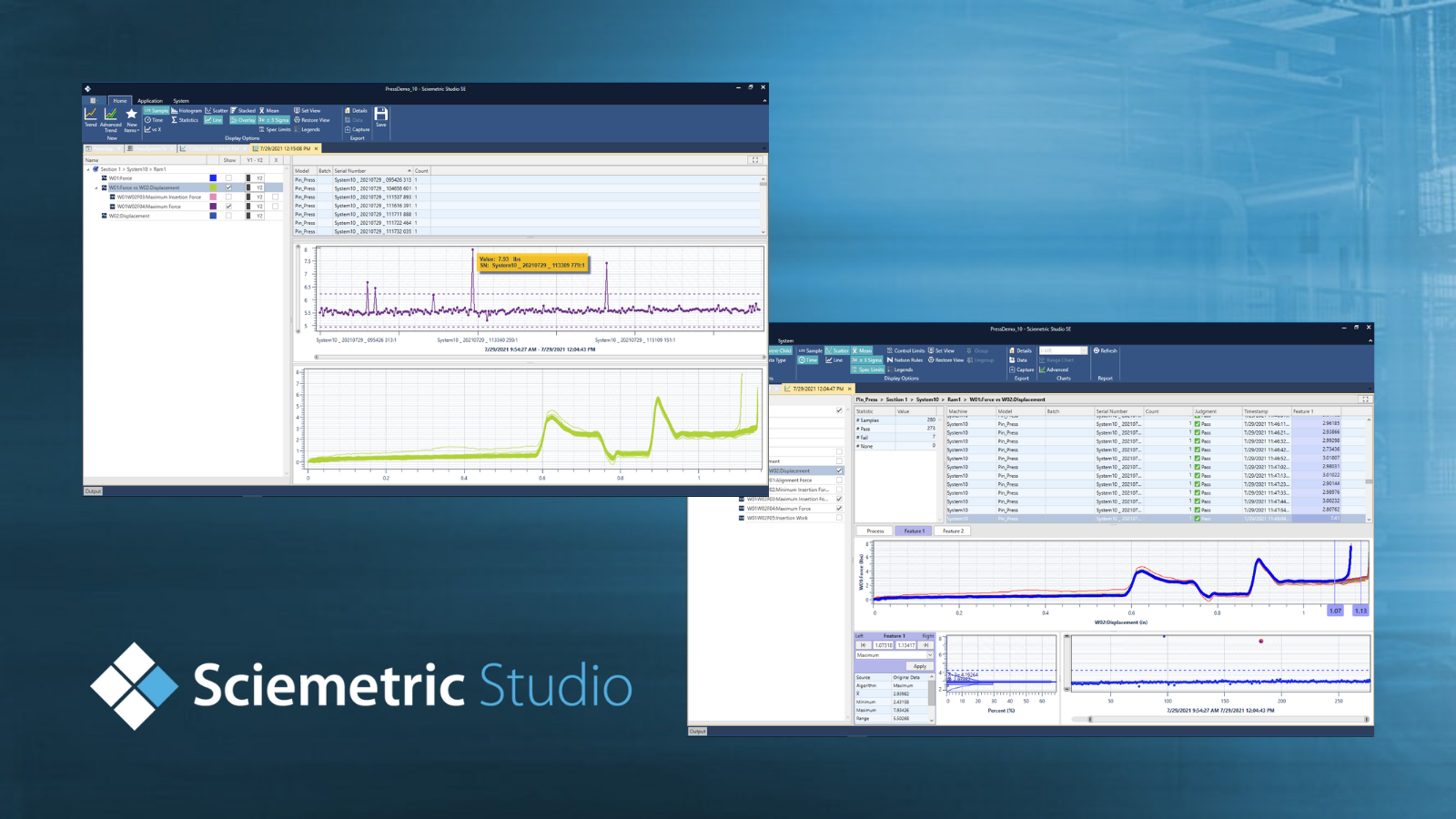
Task: Click the Apply button under Feature 1
Action: tap(919, 666)
